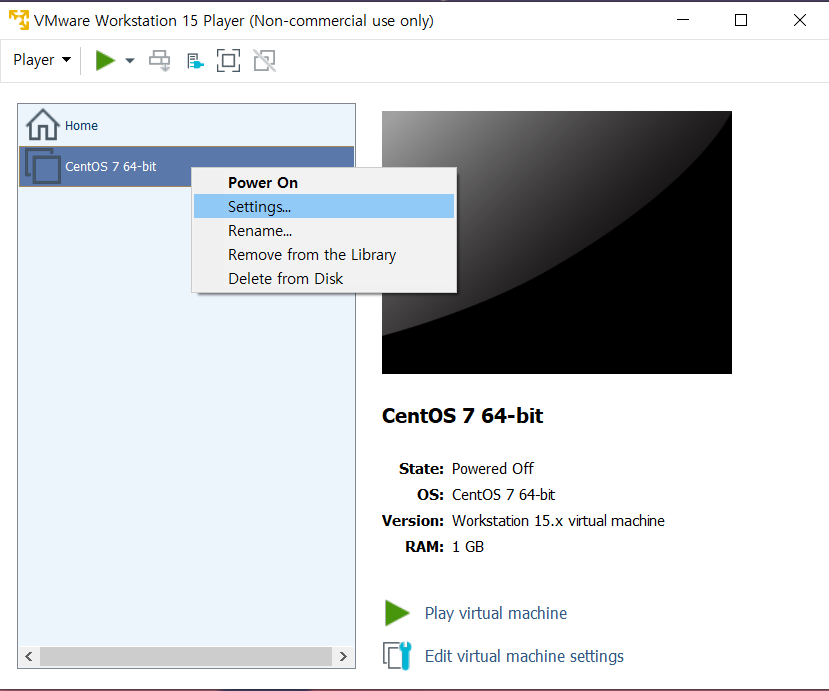
Task: Maximize the VMware Player window
Action: [x=741, y=20]
